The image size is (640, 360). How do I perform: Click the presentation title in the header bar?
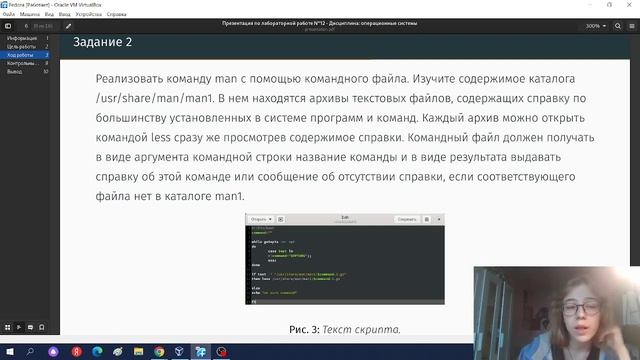(x=320, y=23)
